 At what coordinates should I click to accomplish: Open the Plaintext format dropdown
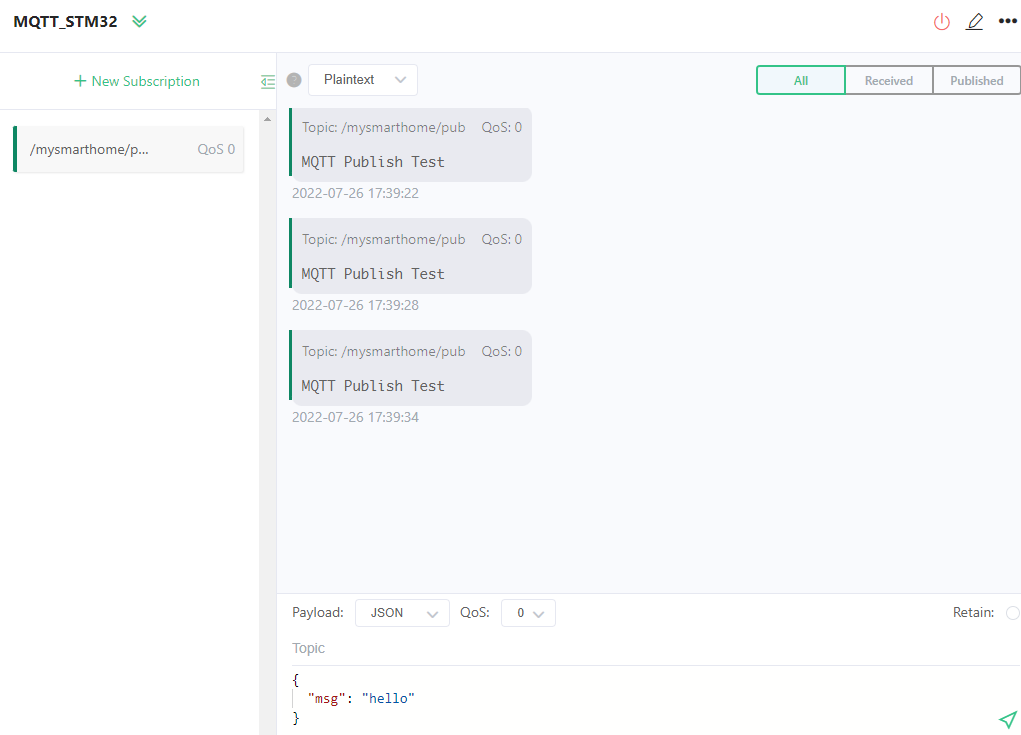click(x=362, y=80)
